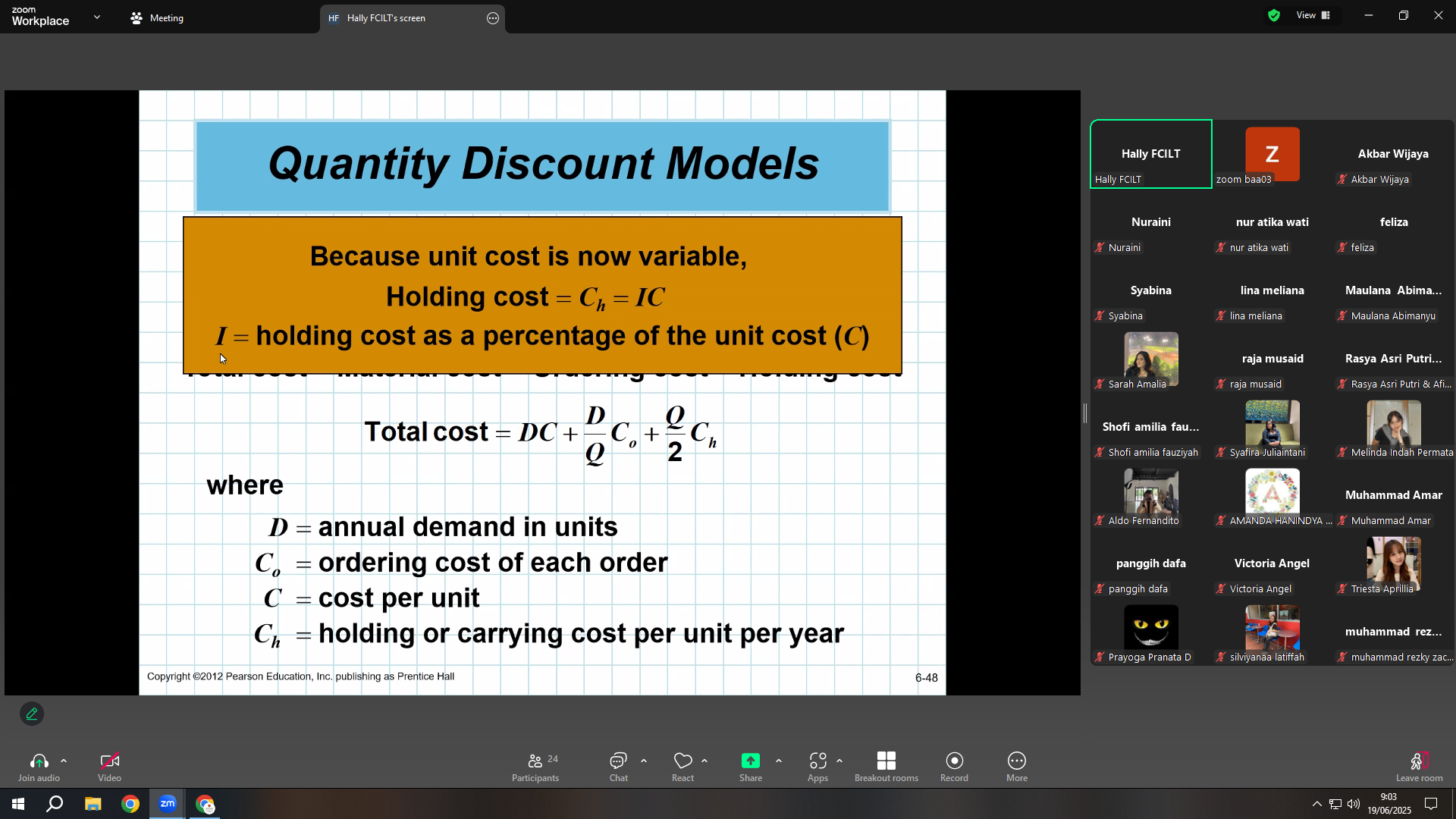This screenshot has width=1456, height=819.
Task: Click Nuraini's muted microphone icon
Action: (x=1100, y=248)
